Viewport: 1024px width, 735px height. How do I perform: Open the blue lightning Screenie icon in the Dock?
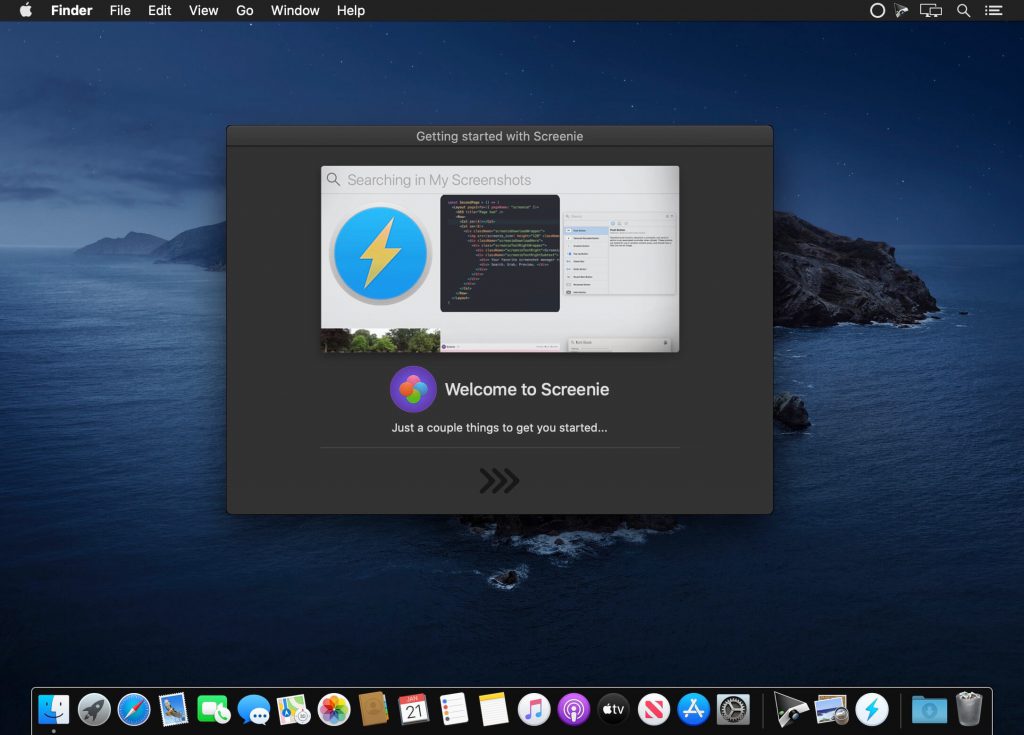pos(872,709)
